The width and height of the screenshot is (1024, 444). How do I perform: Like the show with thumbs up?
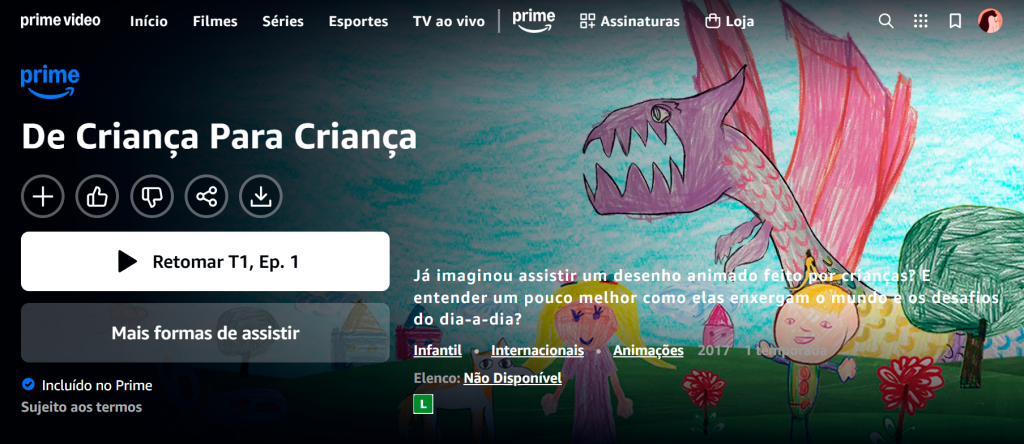click(x=97, y=196)
